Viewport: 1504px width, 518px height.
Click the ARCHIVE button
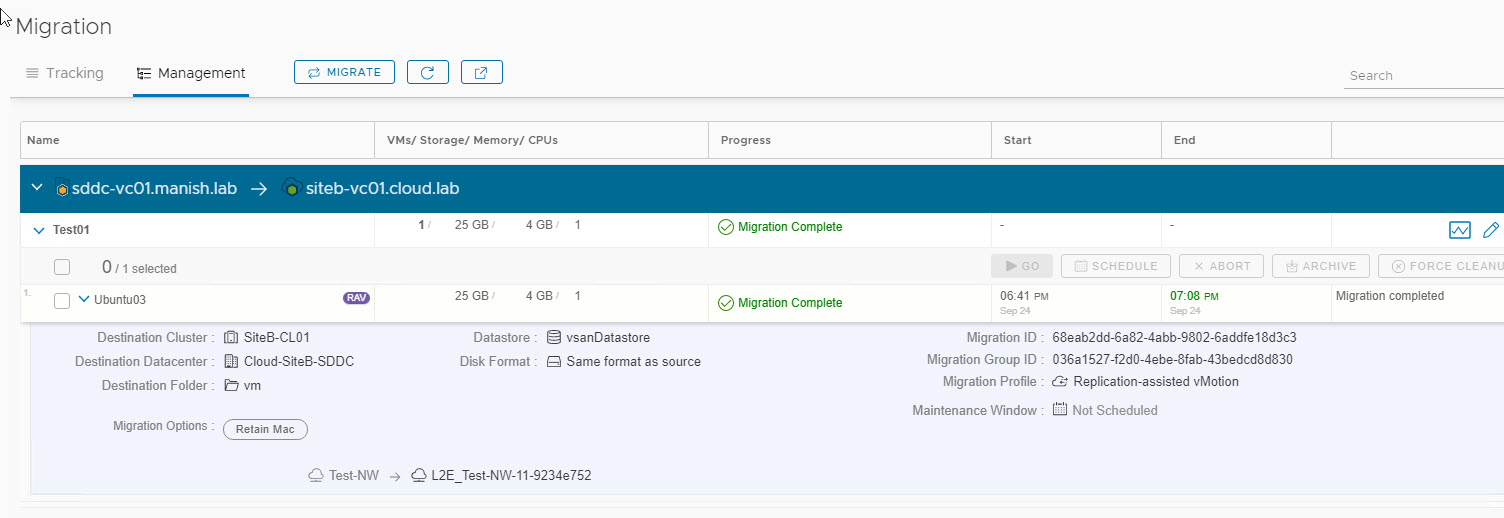[1319, 266]
